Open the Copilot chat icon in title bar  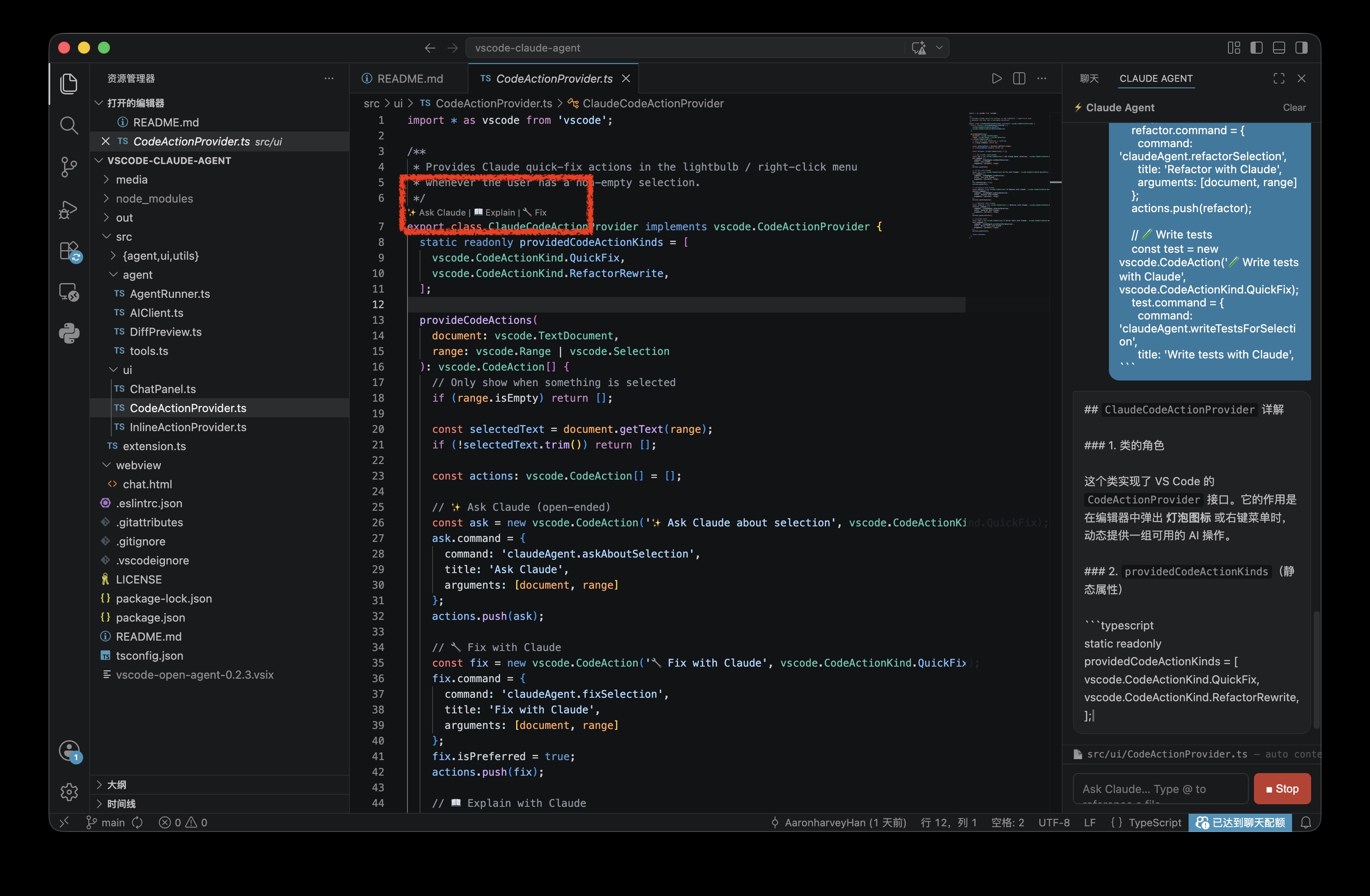[919, 48]
